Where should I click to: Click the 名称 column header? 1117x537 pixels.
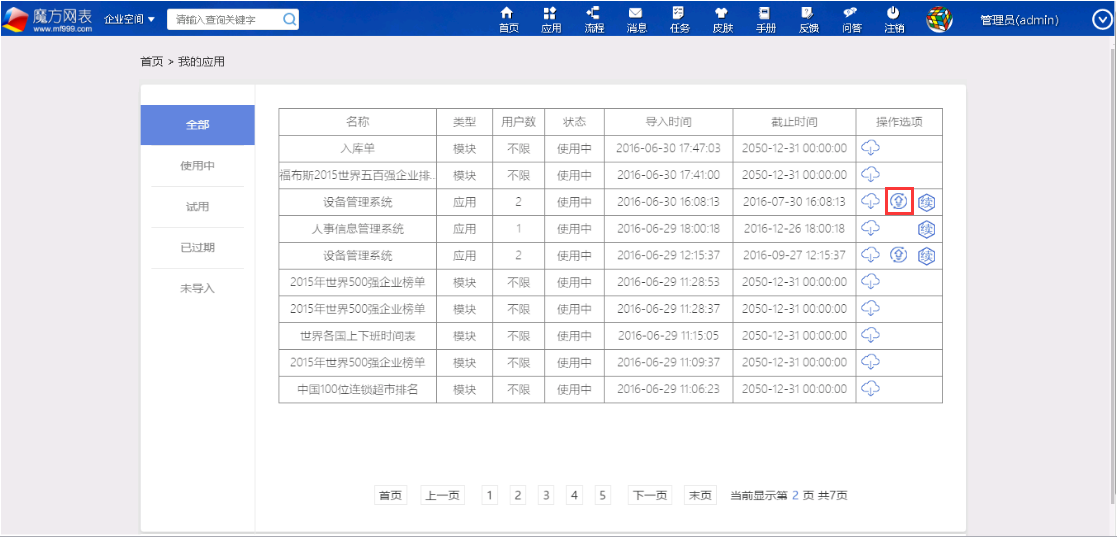(x=358, y=122)
